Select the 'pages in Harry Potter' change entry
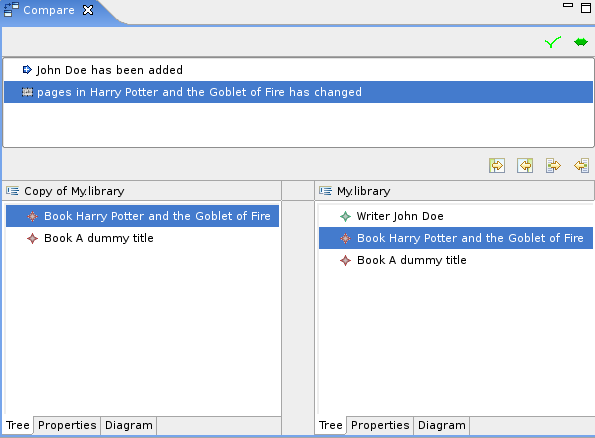 point(298,92)
